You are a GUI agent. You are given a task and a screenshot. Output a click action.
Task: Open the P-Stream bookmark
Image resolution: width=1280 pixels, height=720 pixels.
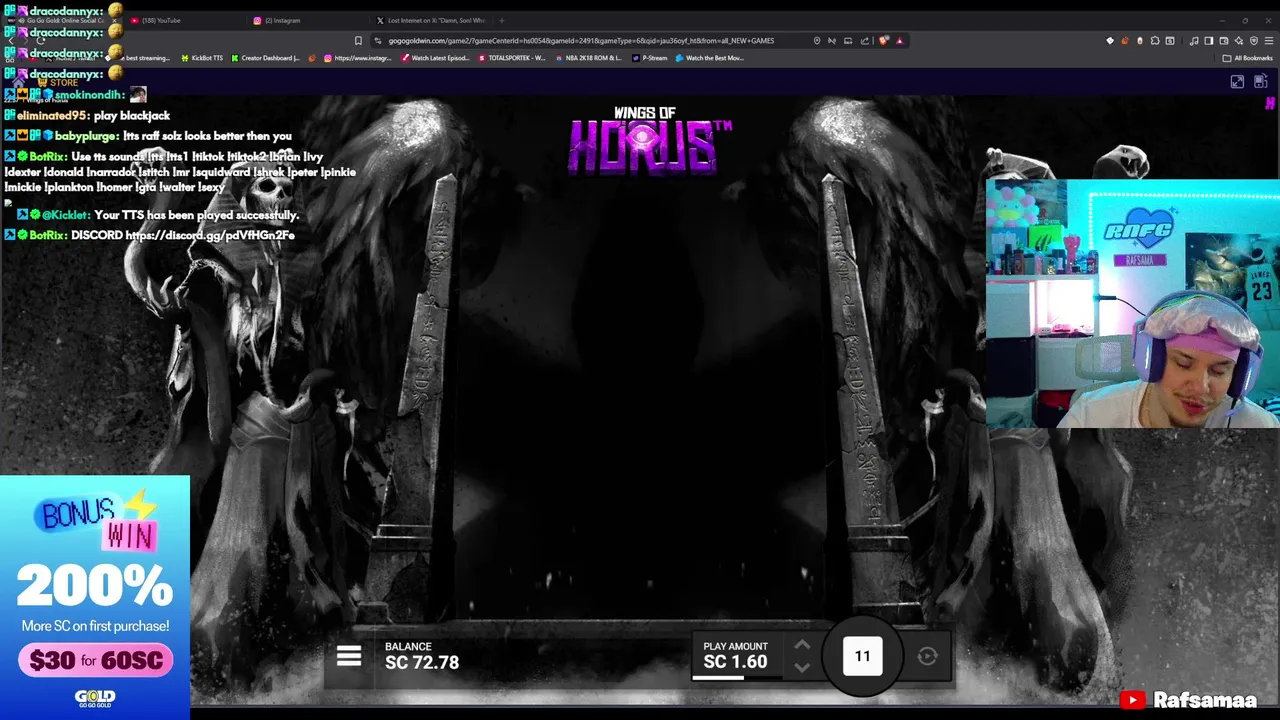[649, 58]
